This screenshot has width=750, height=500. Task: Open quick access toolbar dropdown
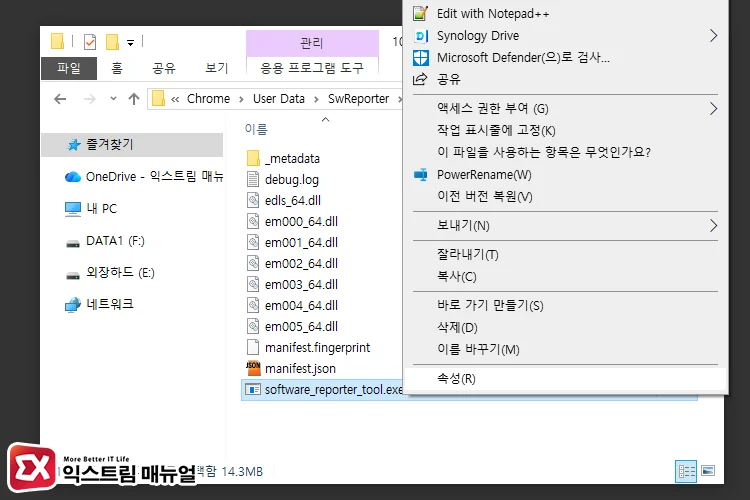tap(130, 43)
